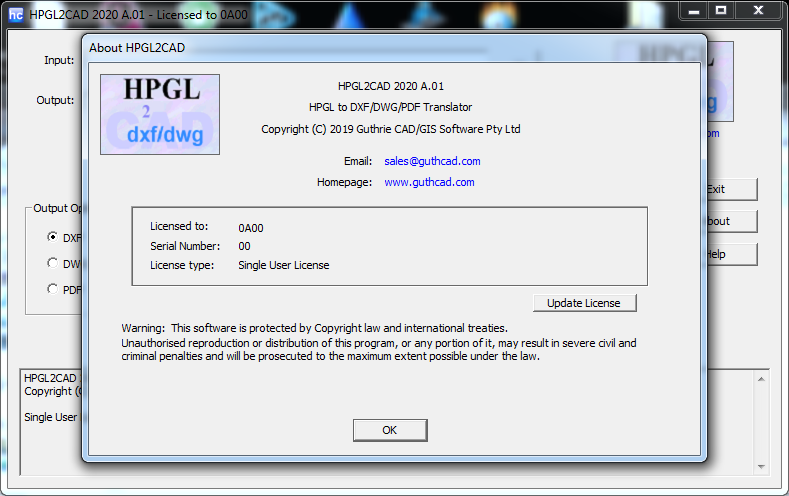Screen dimensions: 789x496
Task: Click the hc application icon in title bar
Action: click(x=16, y=15)
